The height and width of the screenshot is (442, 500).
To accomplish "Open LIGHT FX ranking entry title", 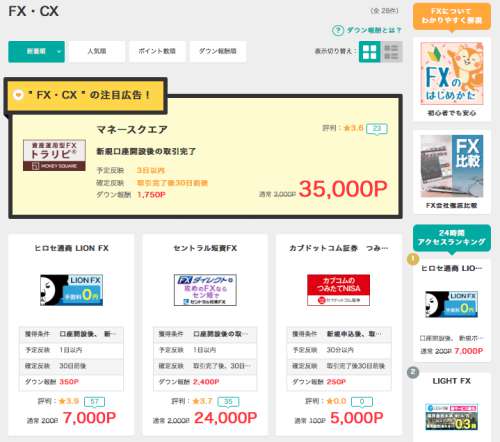I will point(452,381).
